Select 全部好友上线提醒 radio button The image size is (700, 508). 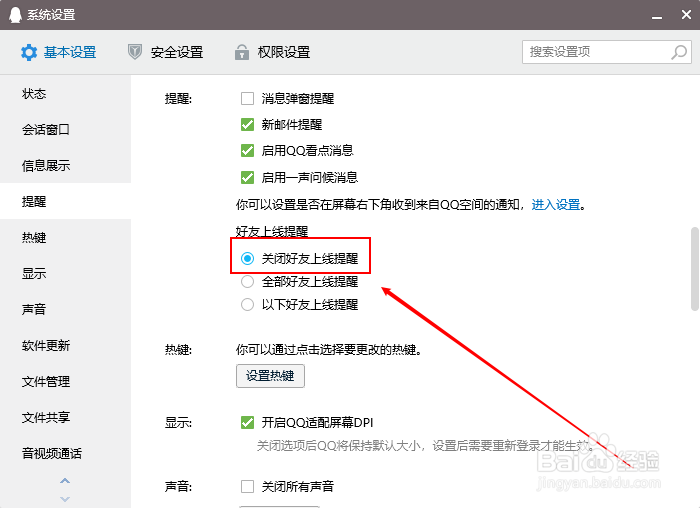coord(247,282)
